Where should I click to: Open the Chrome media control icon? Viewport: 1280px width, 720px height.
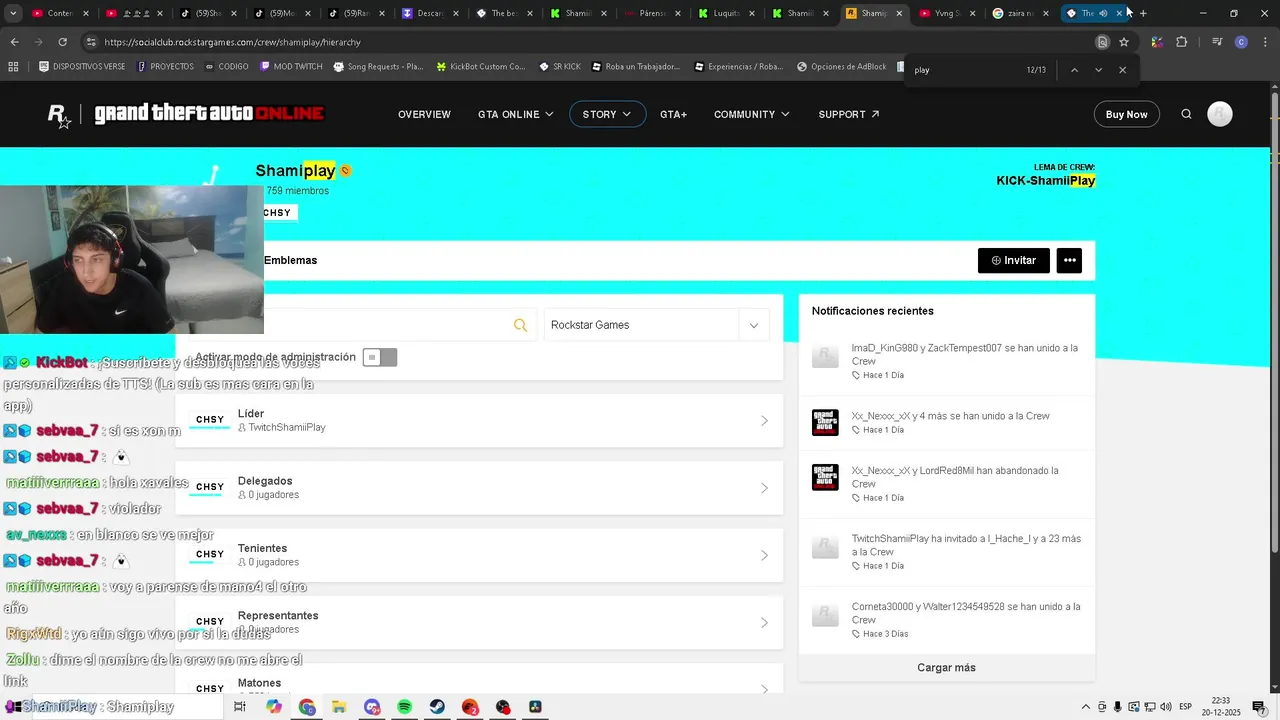[x=1217, y=42]
